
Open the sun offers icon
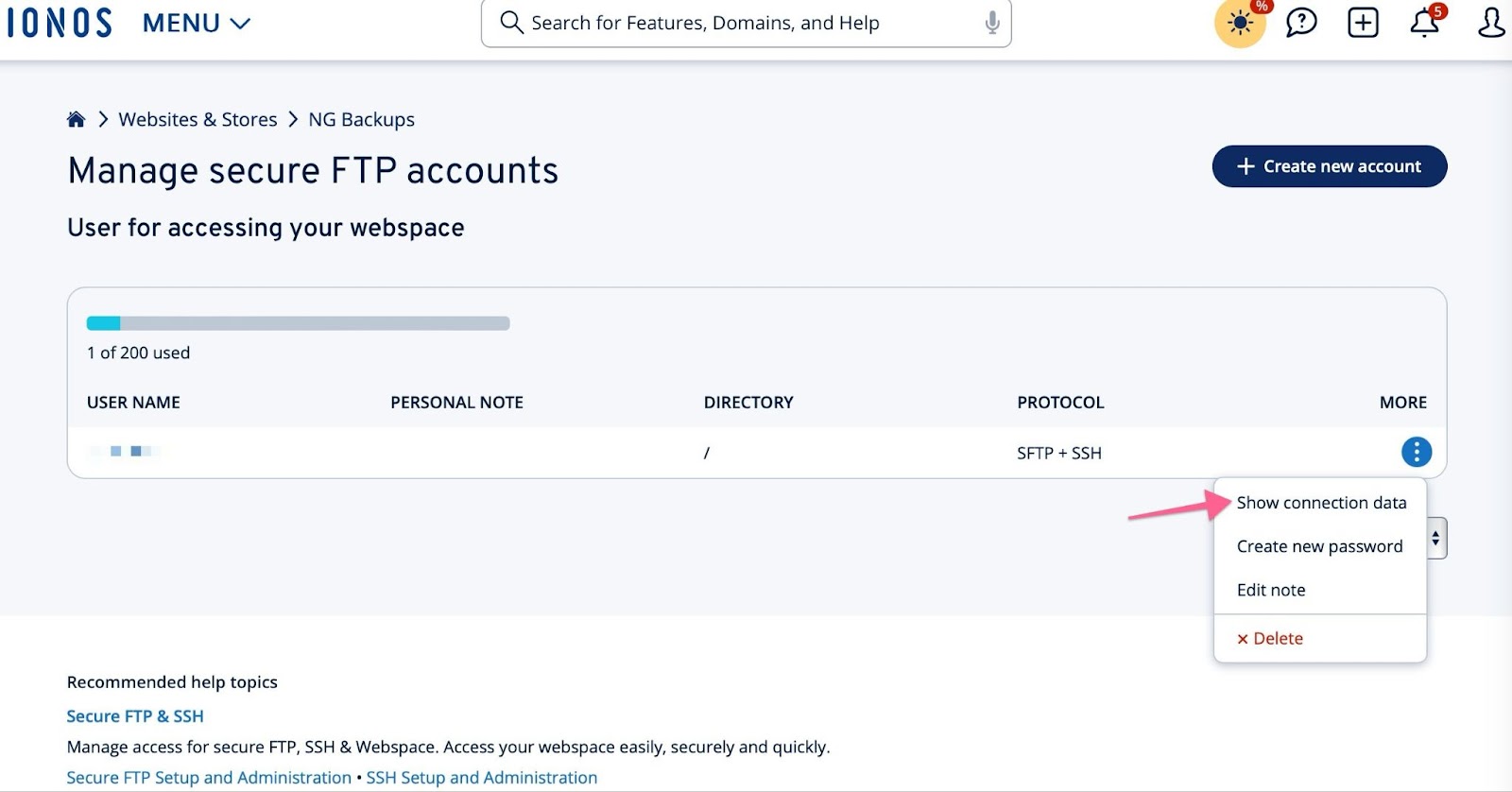pyautogui.click(x=1240, y=24)
